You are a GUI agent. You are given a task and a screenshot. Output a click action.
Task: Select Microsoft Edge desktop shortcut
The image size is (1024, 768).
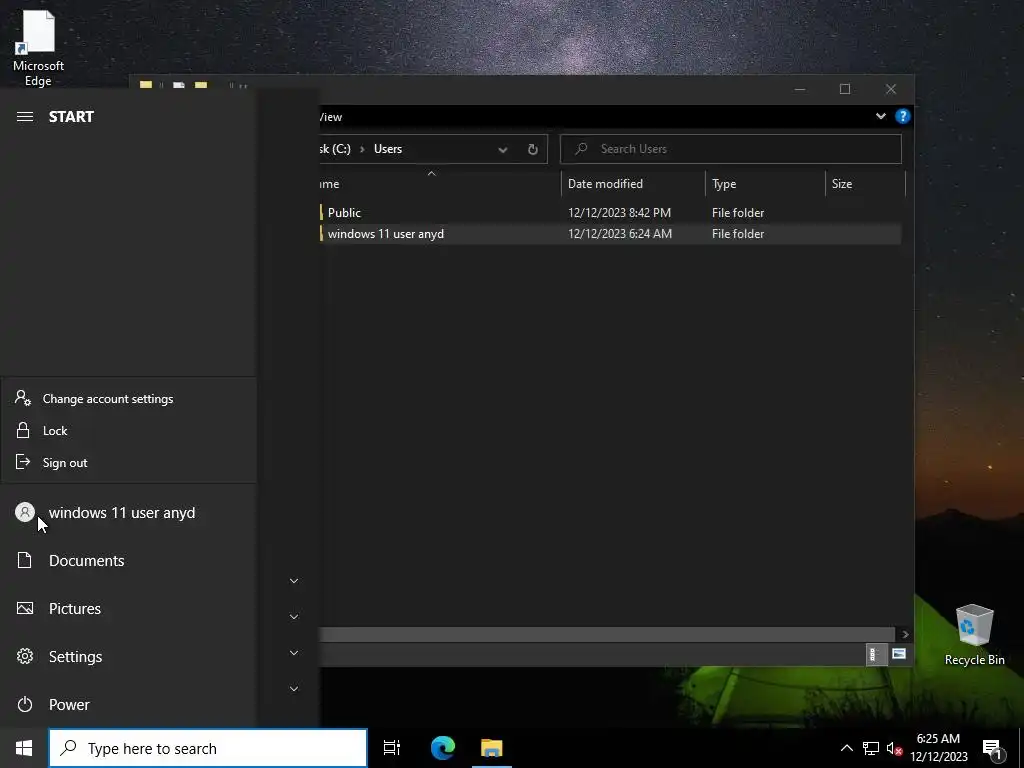click(39, 47)
